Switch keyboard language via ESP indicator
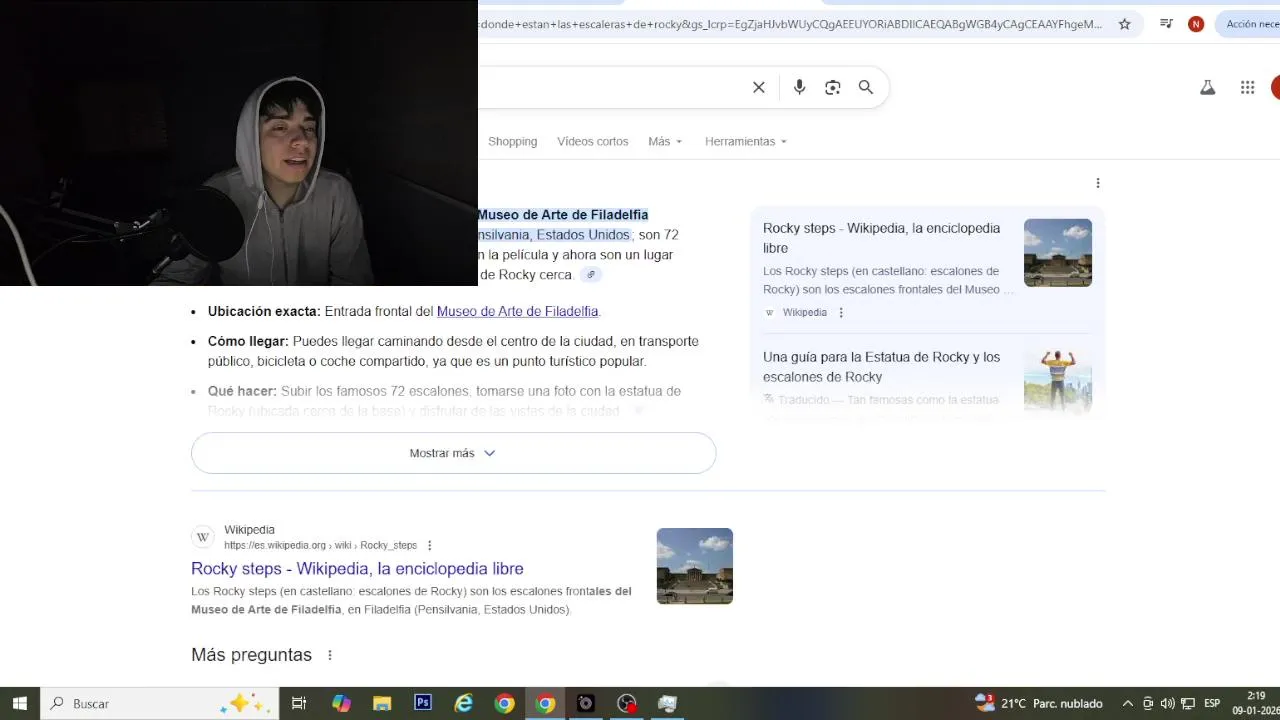 [1212, 704]
